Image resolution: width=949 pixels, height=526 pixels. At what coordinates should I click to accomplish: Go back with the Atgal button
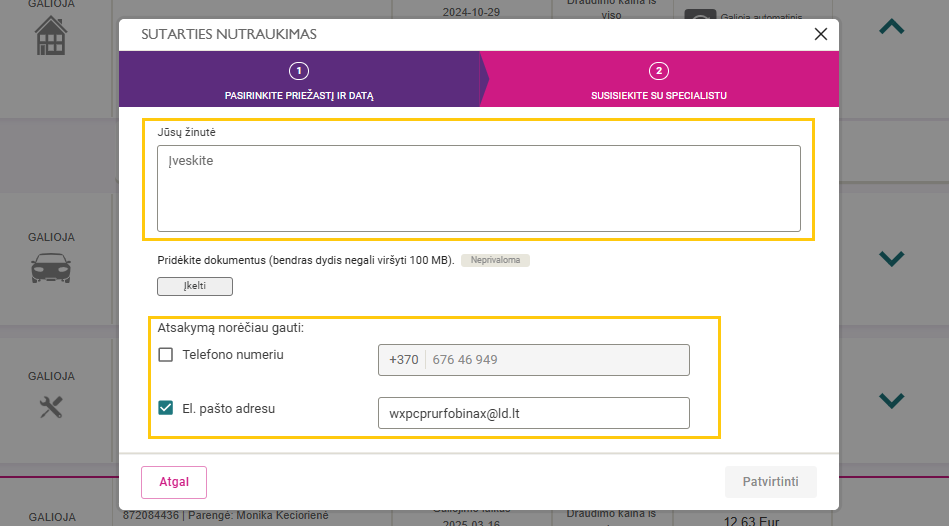[174, 482]
